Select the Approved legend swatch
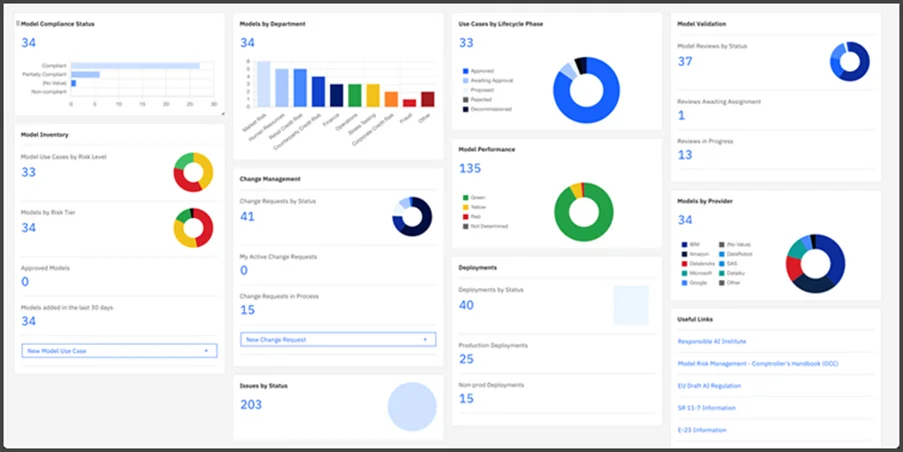This screenshot has width=903, height=452. click(465, 71)
